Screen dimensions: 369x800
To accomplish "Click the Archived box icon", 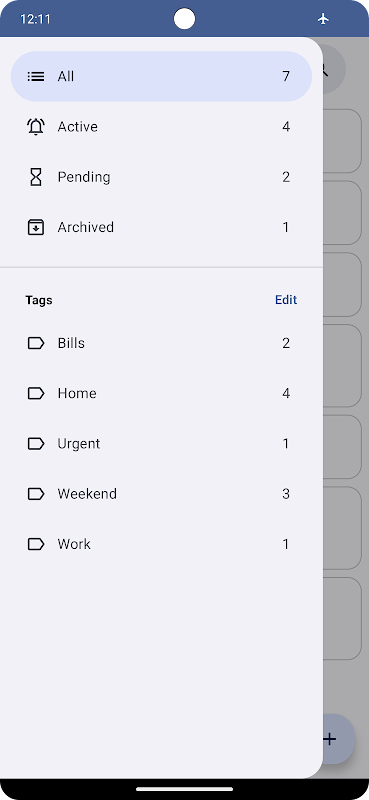I will pyautogui.click(x=36, y=227).
